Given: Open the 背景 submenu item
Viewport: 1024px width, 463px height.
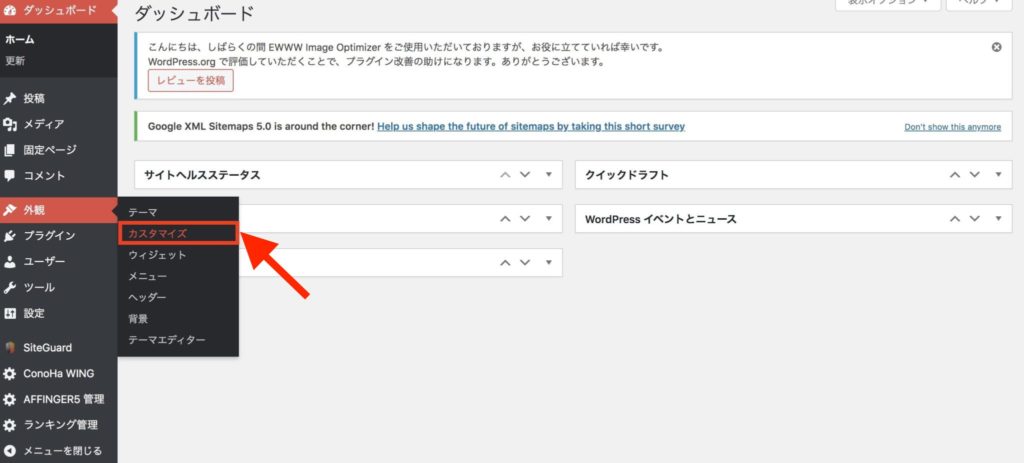Looking at the screenshot, I should [x=138, y=319].
